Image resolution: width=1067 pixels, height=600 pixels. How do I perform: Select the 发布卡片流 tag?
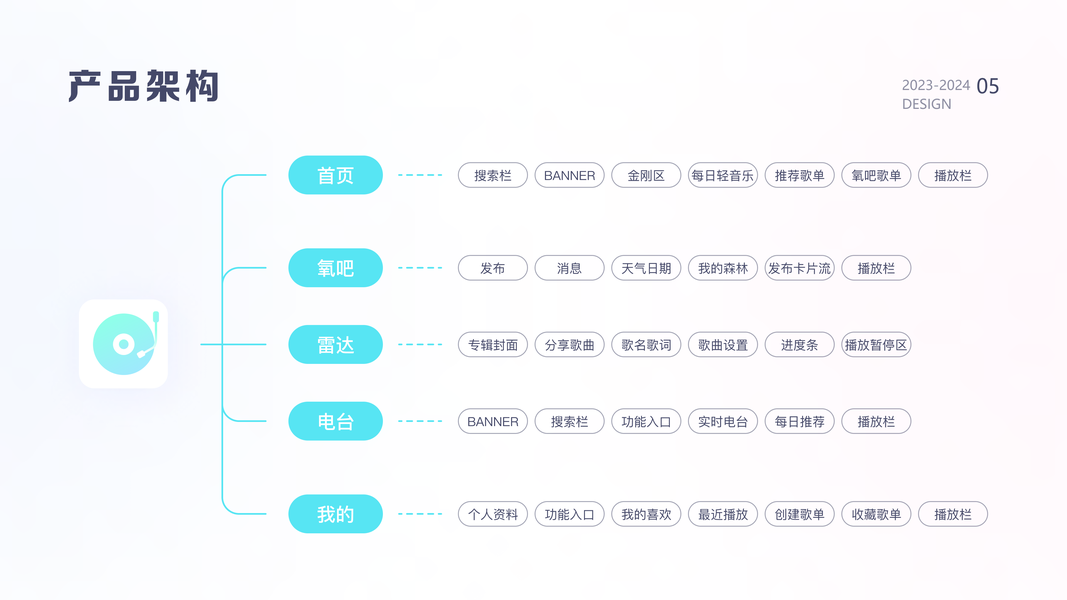tap(799, 268)
